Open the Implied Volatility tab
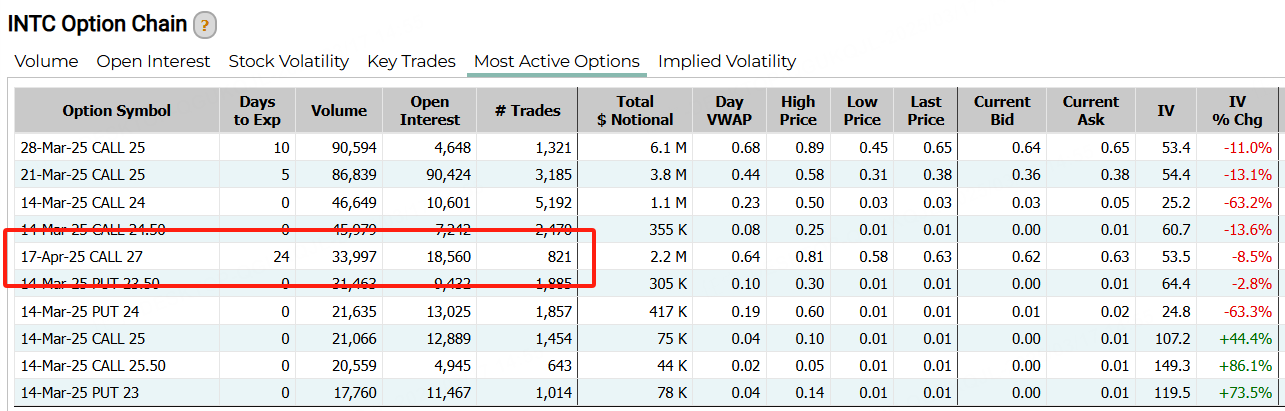Screen dimensions: 1285x411 pyautogui.click(x=727, y=61)
